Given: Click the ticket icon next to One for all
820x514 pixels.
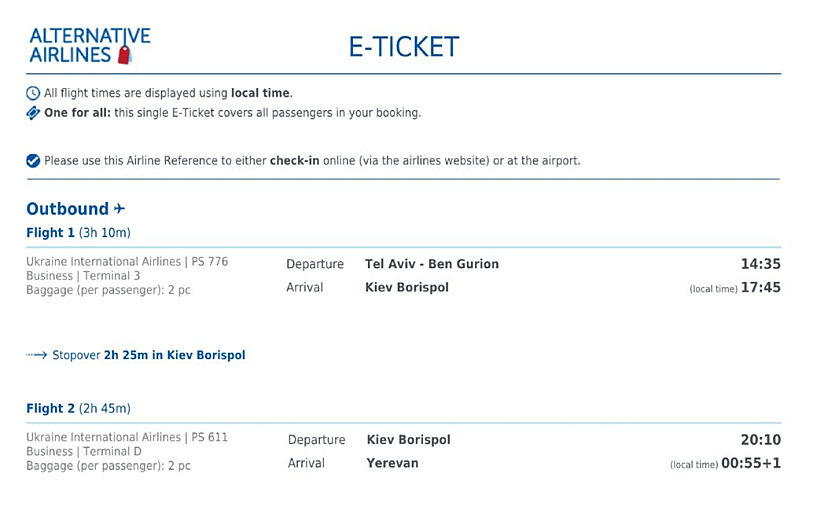Looking at the screenshot, I should [33, 113].
